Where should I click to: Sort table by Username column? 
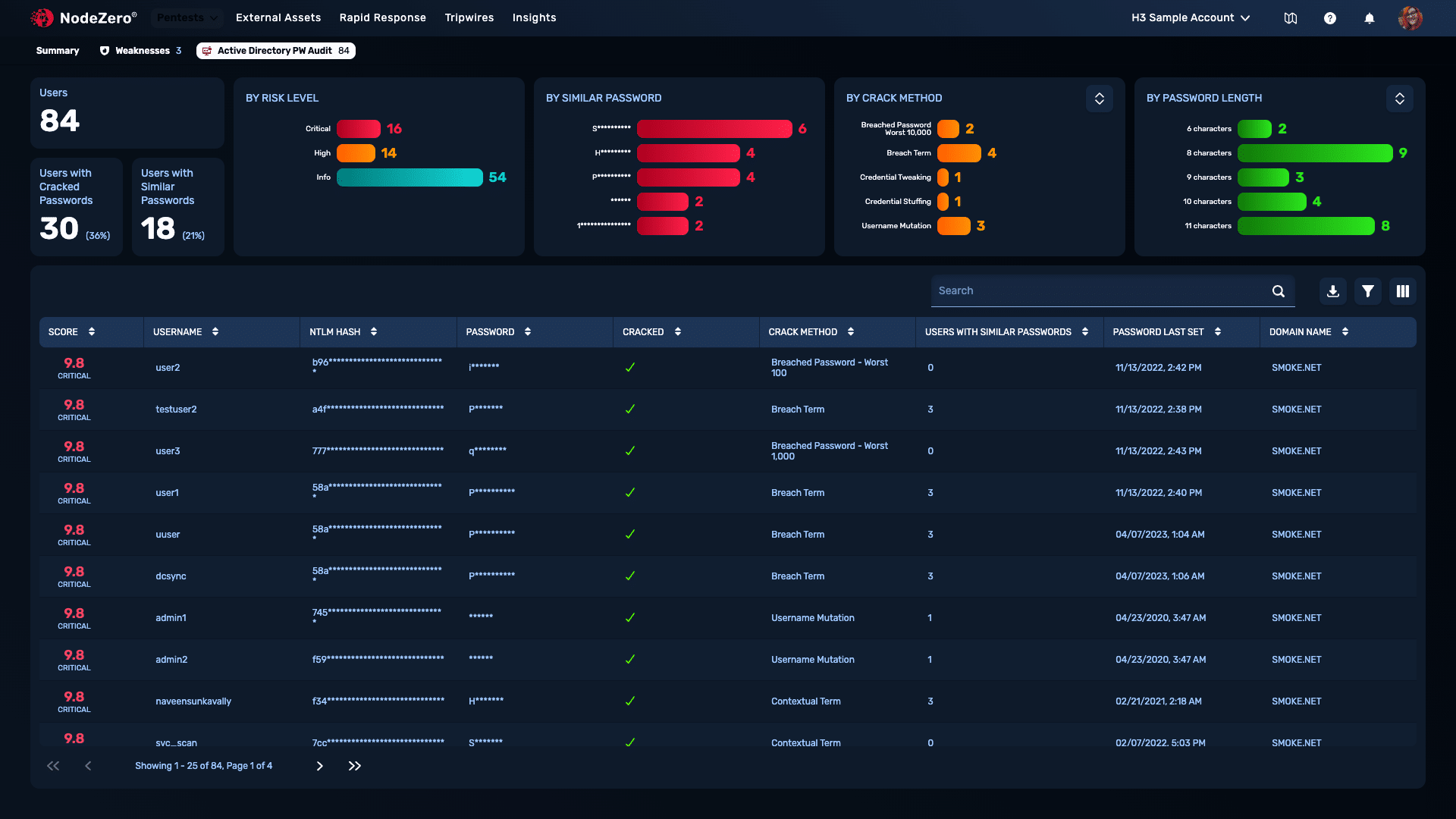pyautogui.click(x=215, y=331)
